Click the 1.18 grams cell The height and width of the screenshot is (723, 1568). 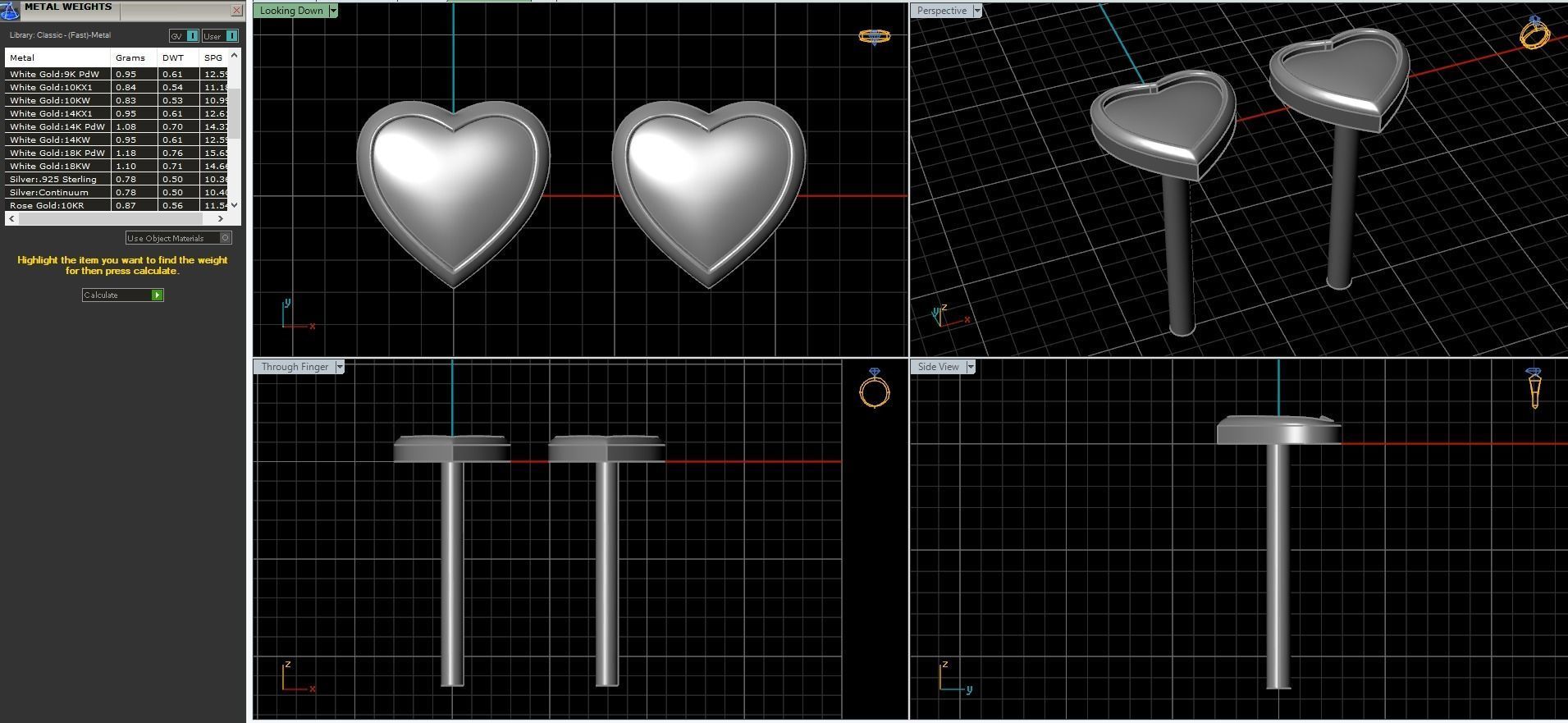[134, 153]
